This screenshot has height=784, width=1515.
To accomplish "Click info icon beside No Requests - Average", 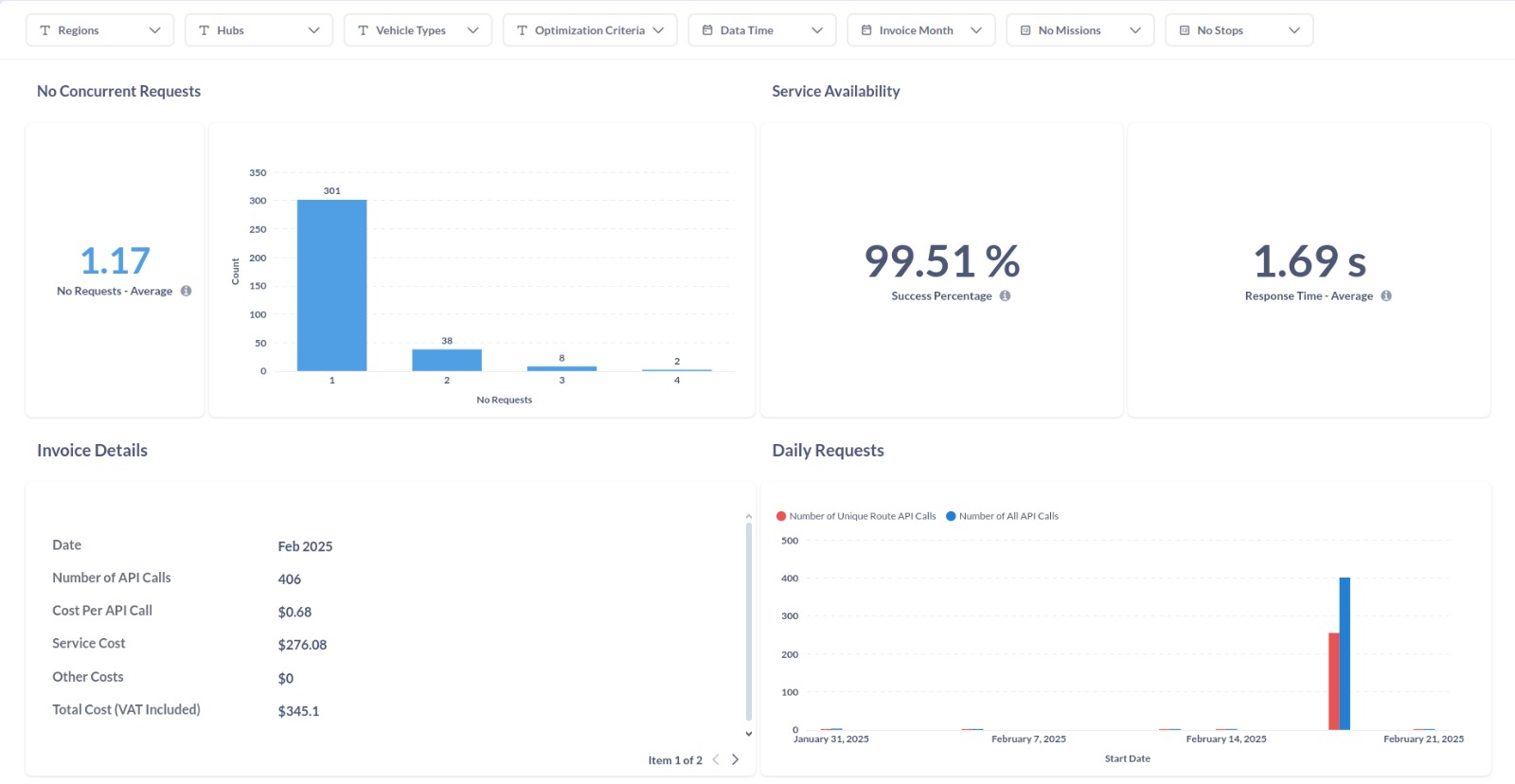I will coord(187,291).
